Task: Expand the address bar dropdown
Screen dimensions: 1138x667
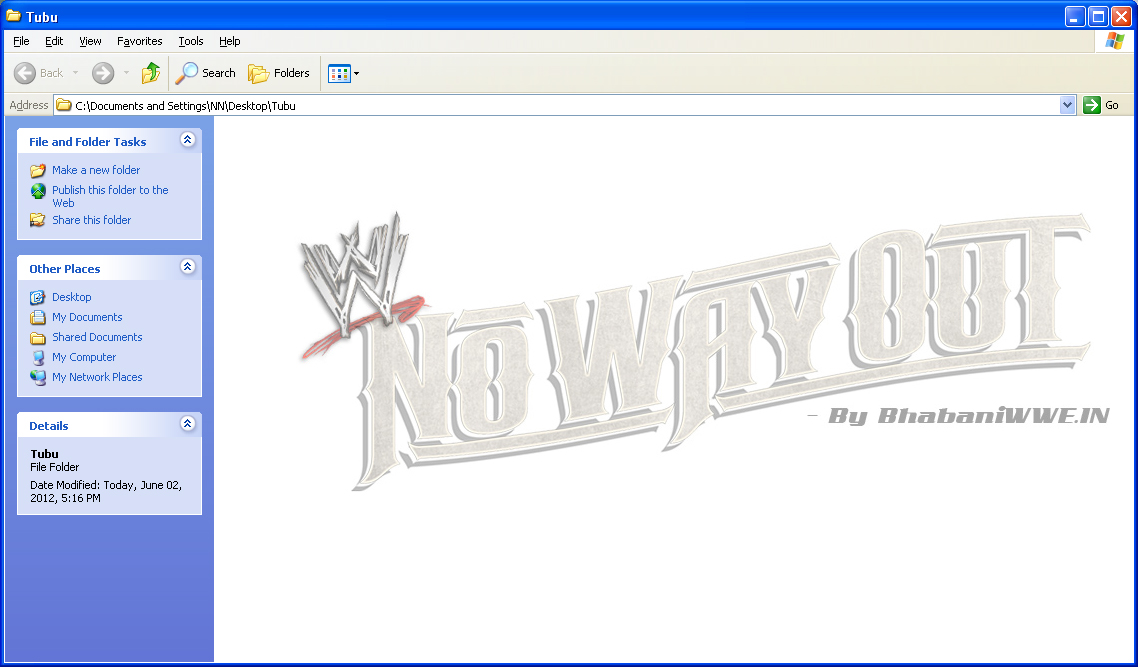Action: [1067, 105]
